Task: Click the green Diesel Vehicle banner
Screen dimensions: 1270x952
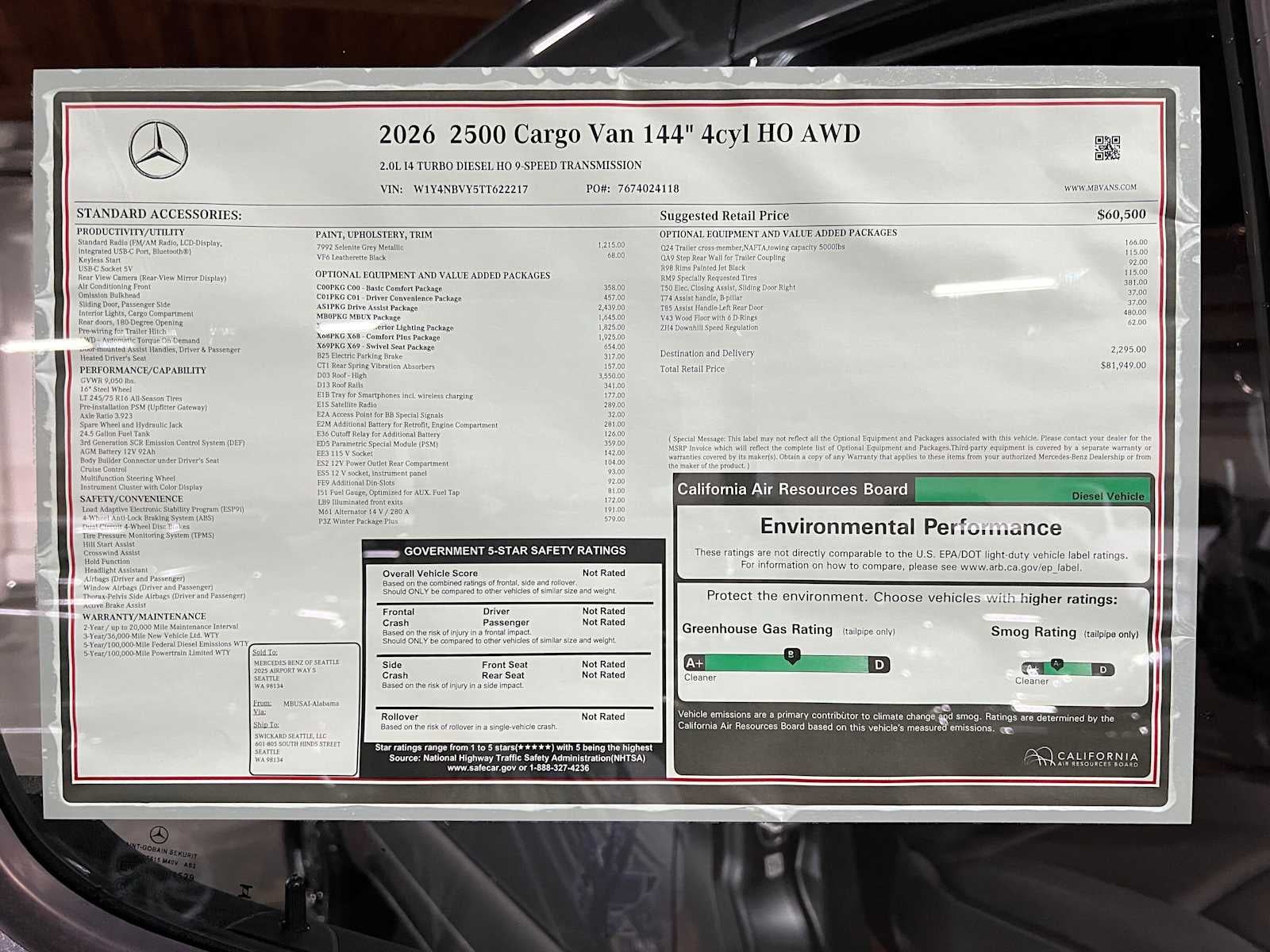Action: coord(1031,490)
